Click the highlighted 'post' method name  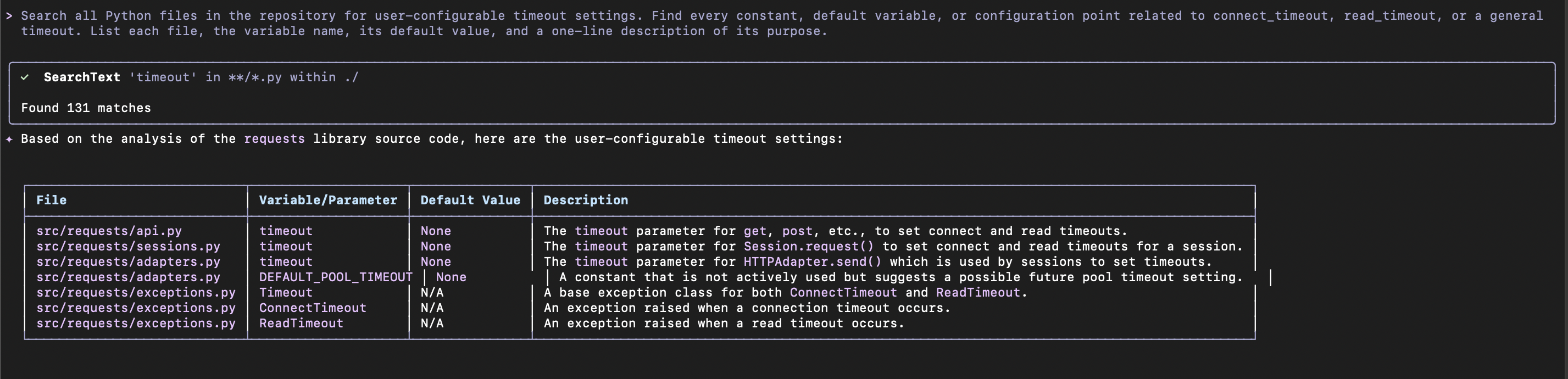point(797,231)
